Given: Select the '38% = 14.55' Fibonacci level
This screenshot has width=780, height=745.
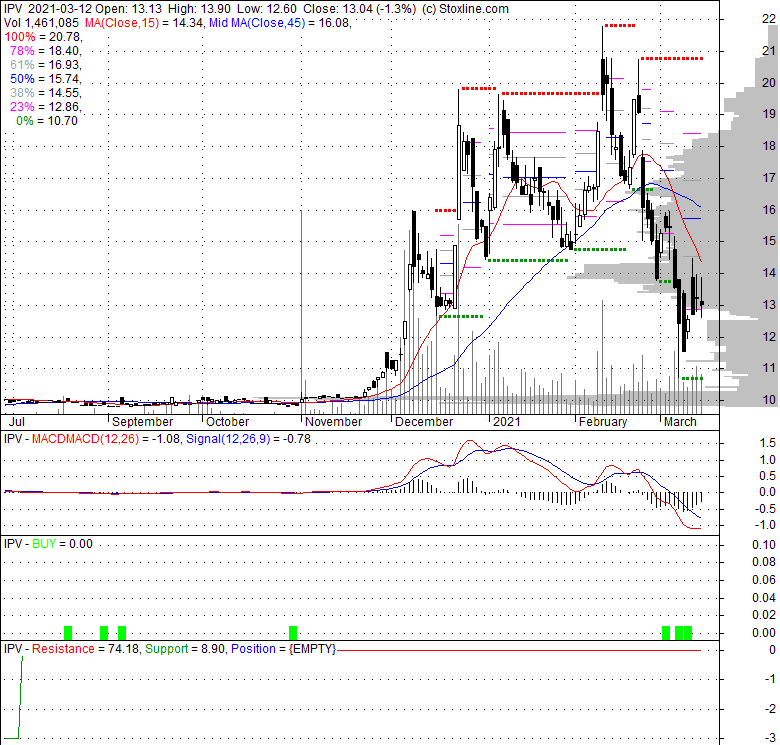Looking at the screenshot, I should [x=45, y=93].
